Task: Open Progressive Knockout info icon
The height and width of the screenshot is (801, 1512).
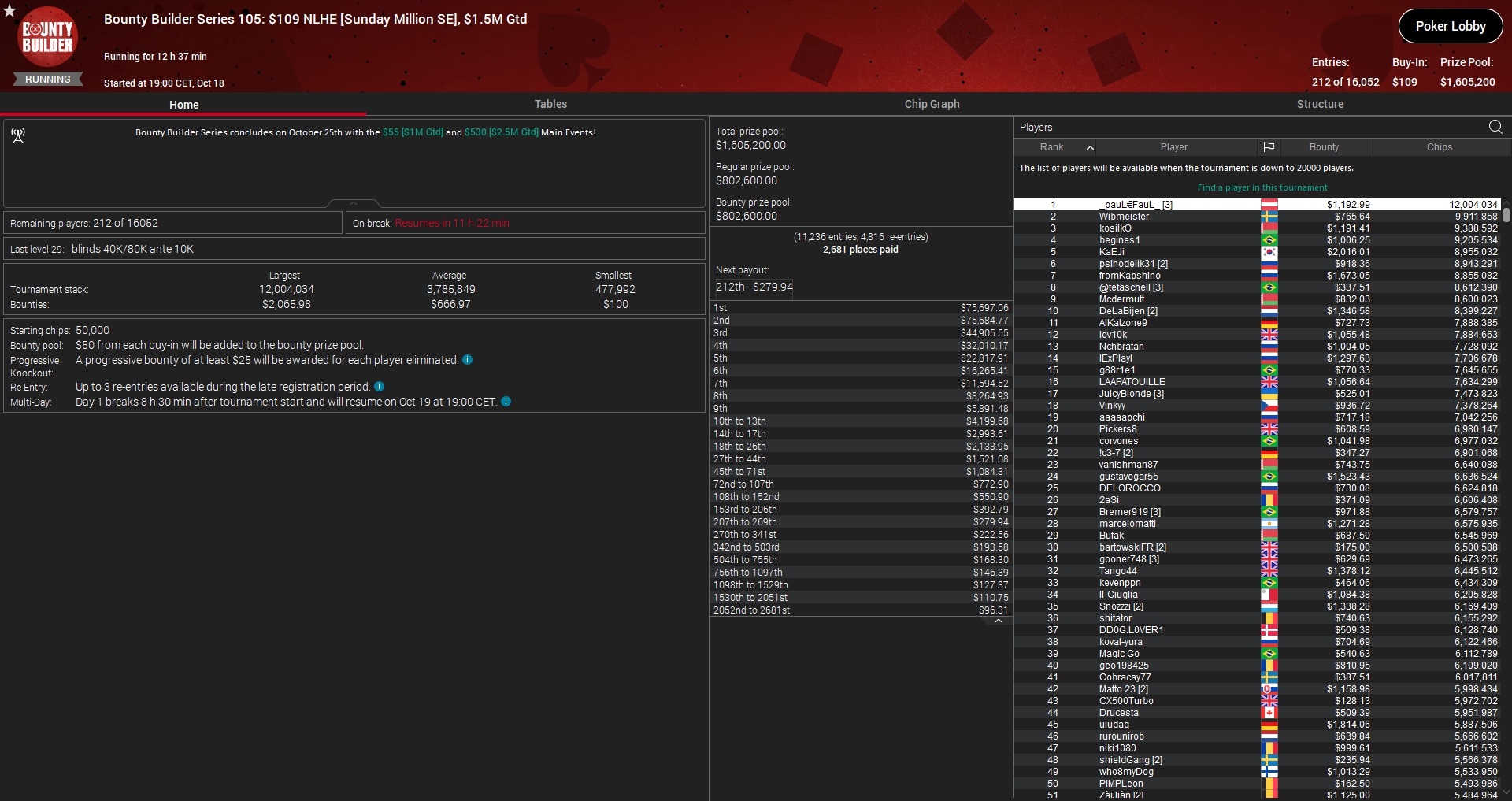Action: coord(467,360)
